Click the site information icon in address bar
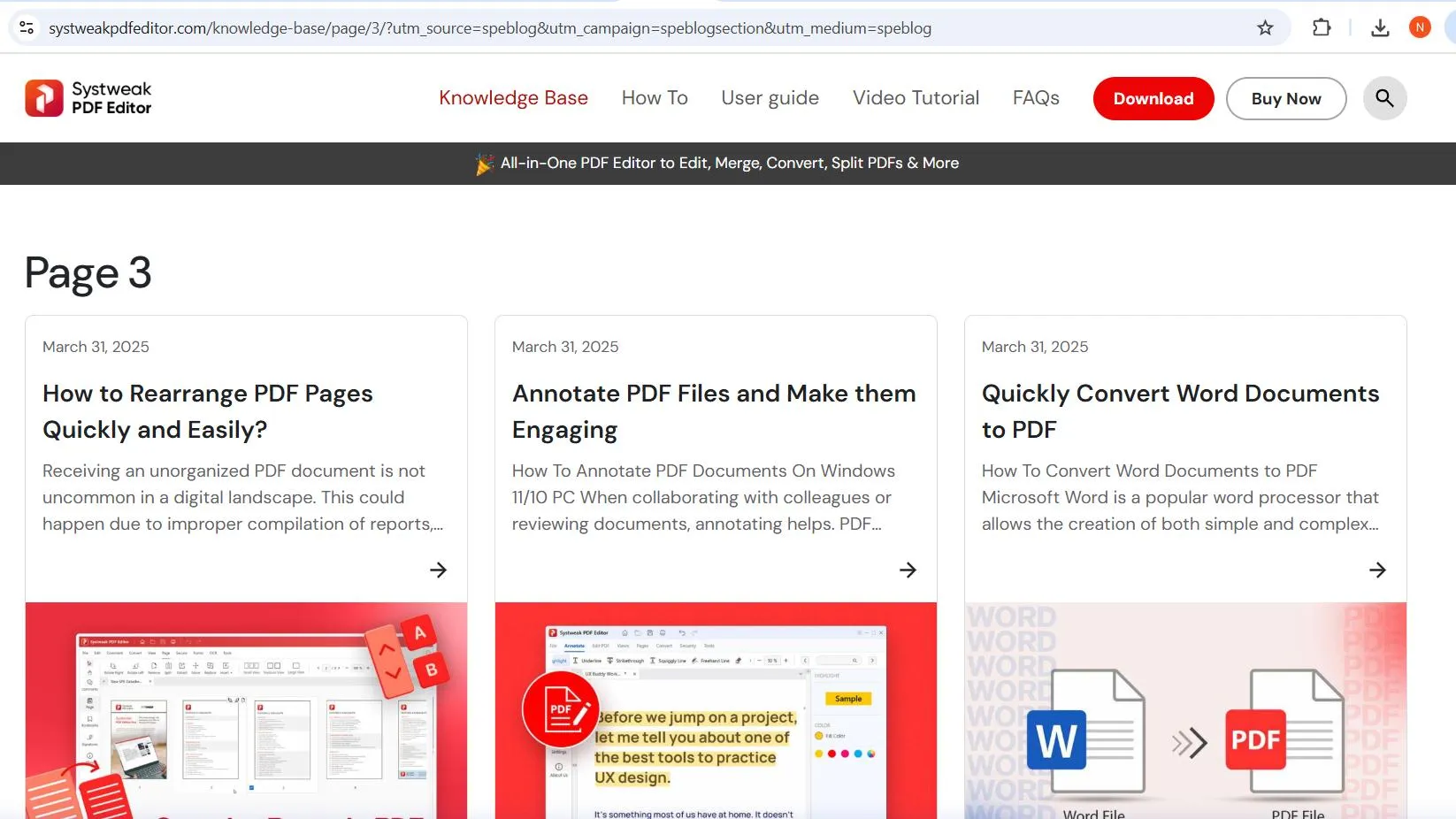Image resolution: width=1456 pixels, height=819 pixels. (x=27, y=27)
